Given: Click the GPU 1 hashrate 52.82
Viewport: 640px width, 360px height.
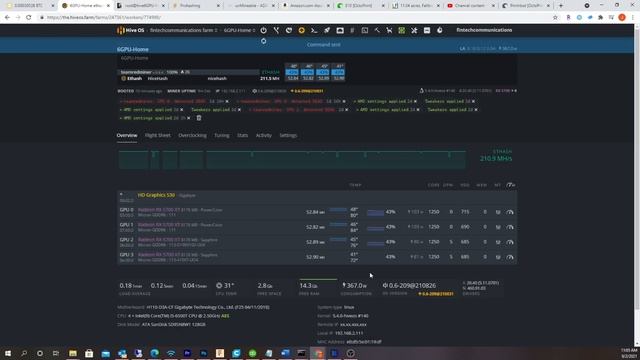Looking at the screenshot, I should pos(315,227).
